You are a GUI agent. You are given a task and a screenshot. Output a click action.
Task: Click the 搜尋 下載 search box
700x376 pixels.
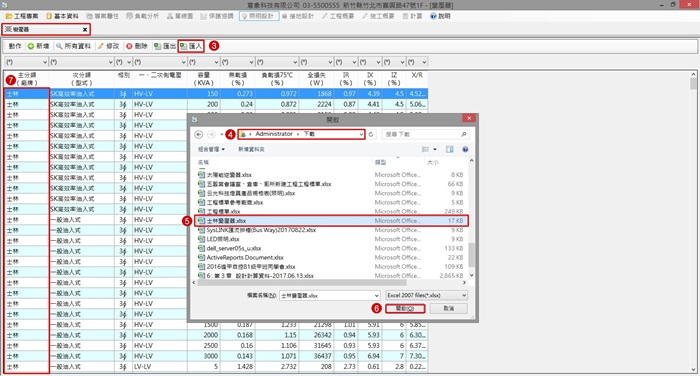(x=425, y=134)
